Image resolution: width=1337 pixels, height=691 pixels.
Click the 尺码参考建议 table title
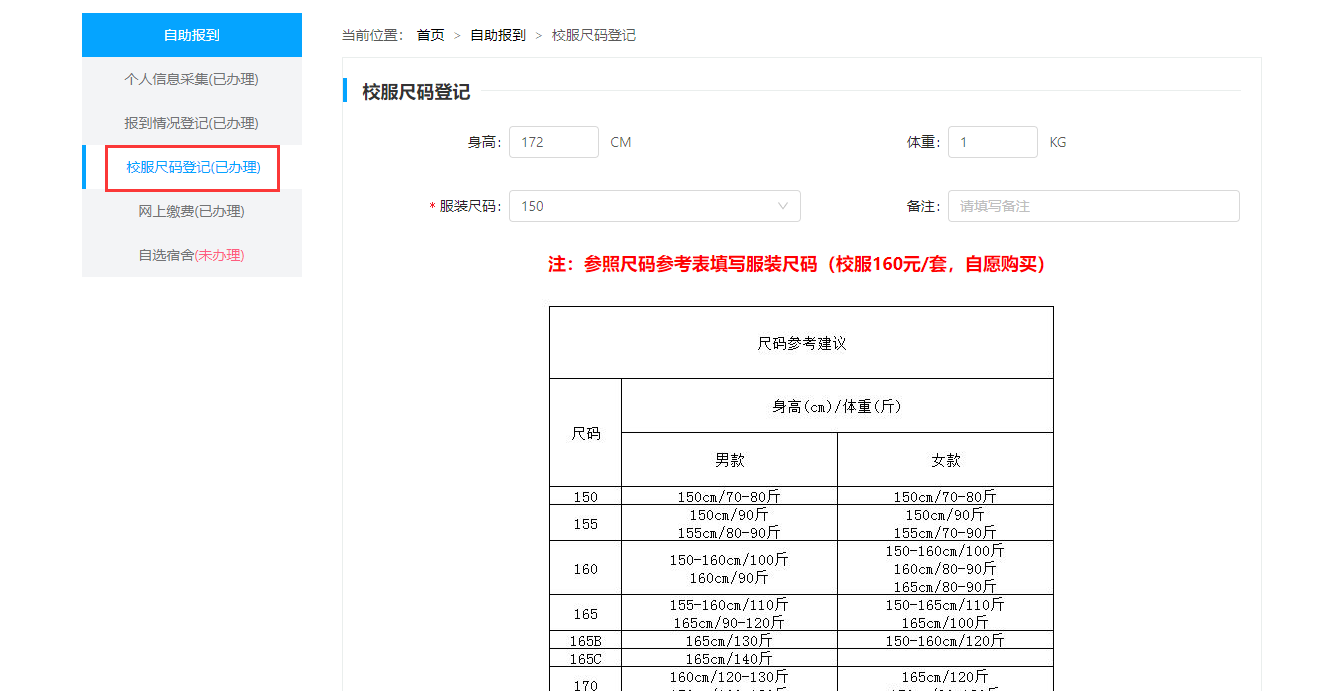801,343
